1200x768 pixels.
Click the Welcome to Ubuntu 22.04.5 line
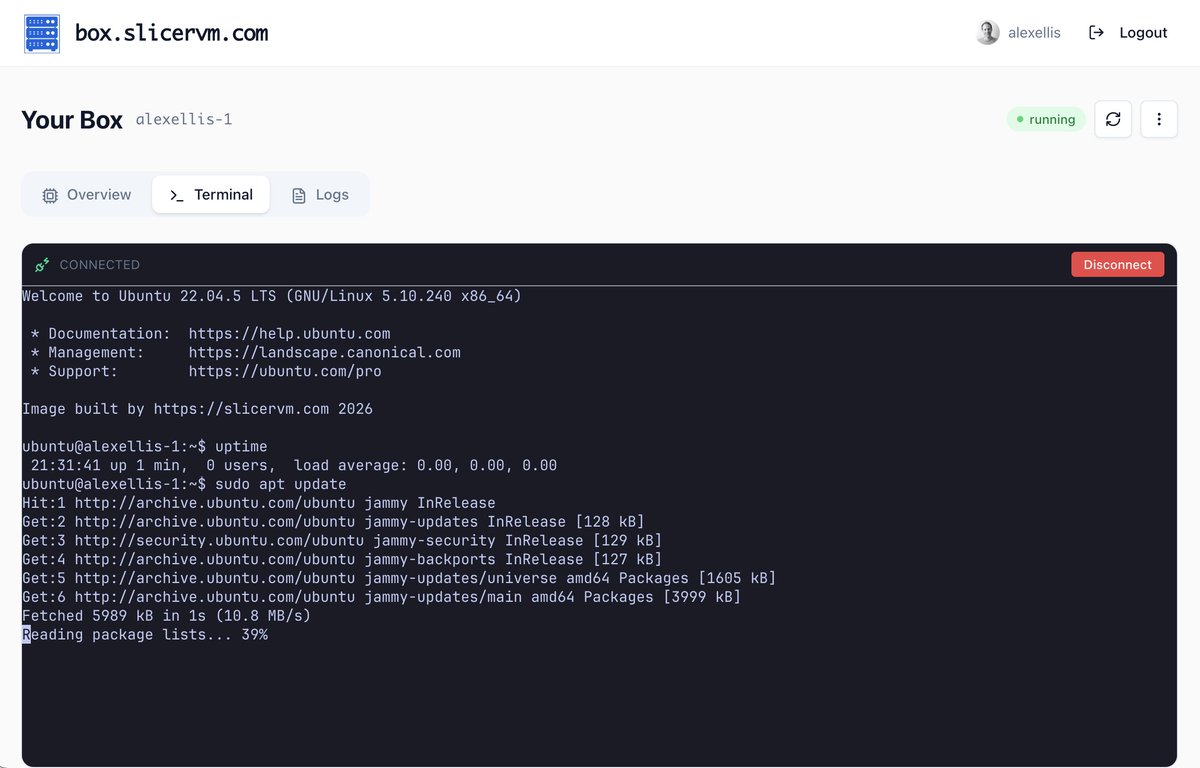[272, 296]
